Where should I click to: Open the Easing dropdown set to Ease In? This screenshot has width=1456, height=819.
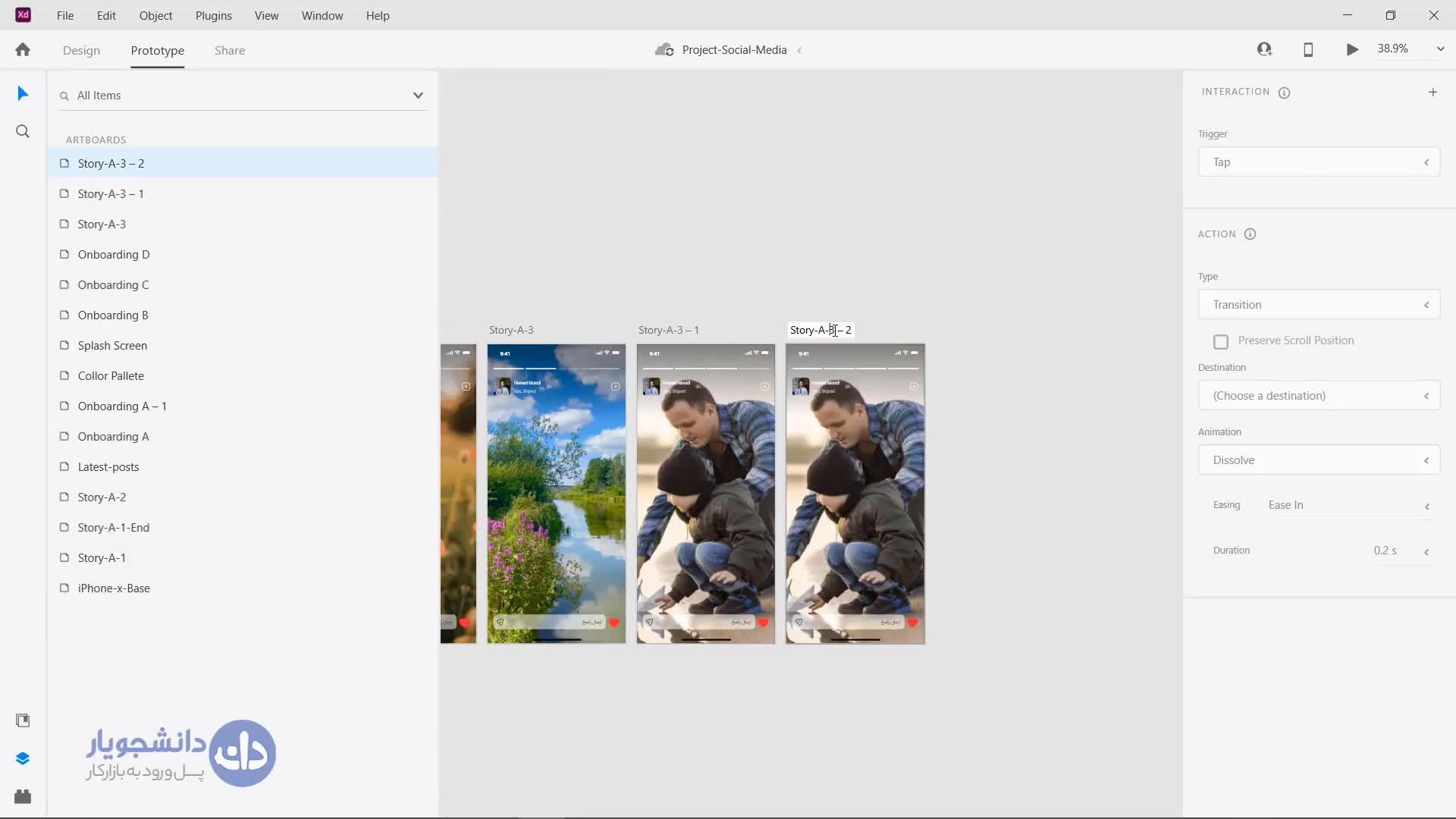point(1349,506)
